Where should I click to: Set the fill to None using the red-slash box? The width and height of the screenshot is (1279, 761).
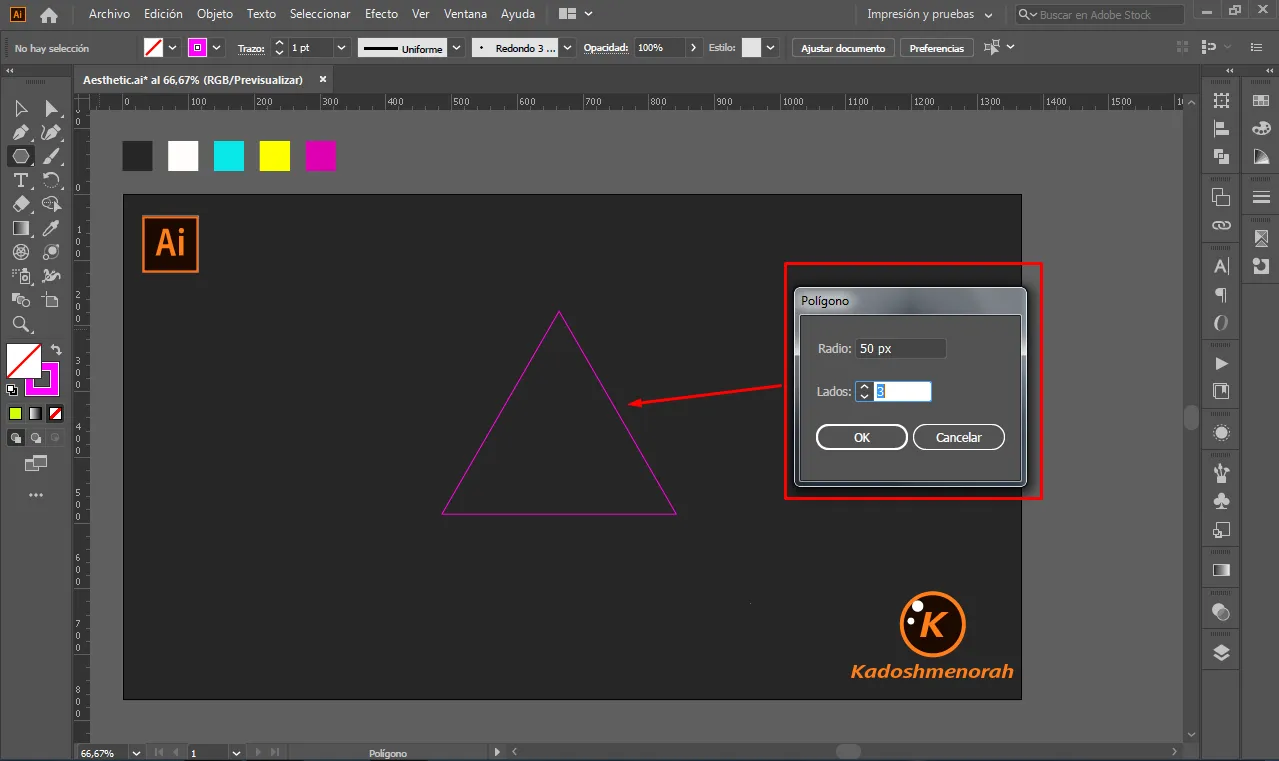click(x=56, y=413)
